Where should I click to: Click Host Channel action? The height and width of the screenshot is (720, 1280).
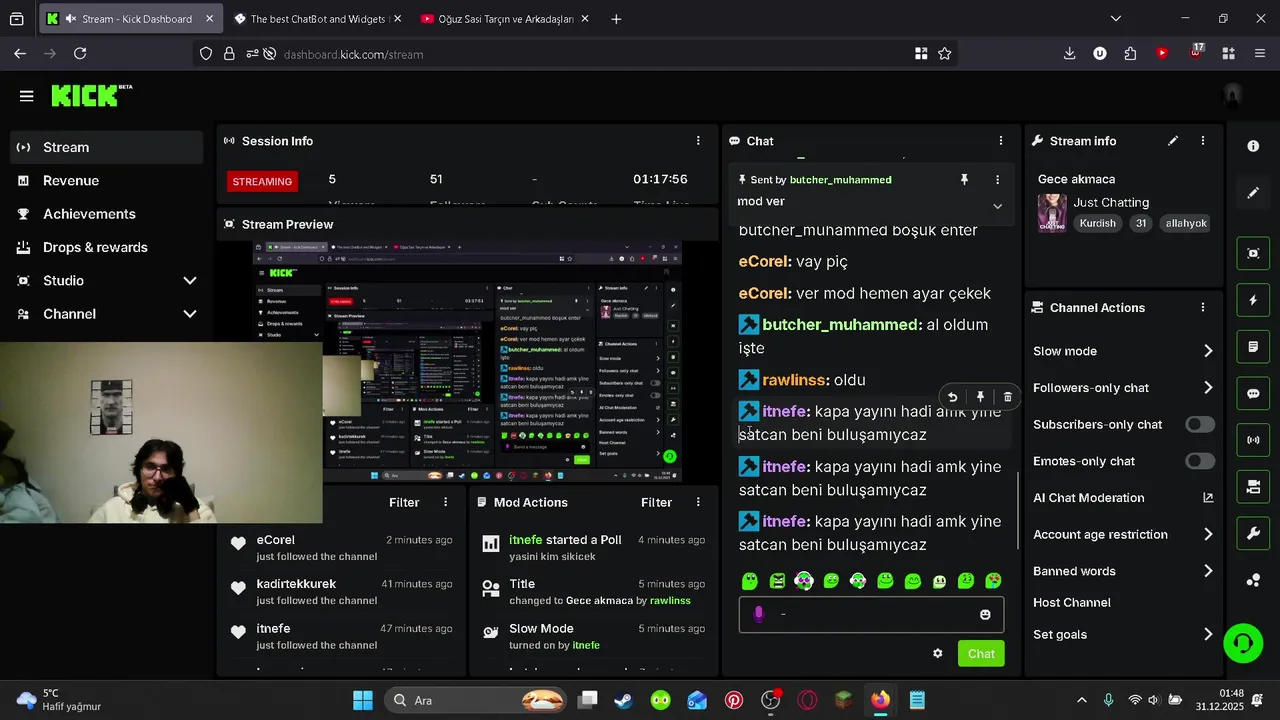[1072, 603]
